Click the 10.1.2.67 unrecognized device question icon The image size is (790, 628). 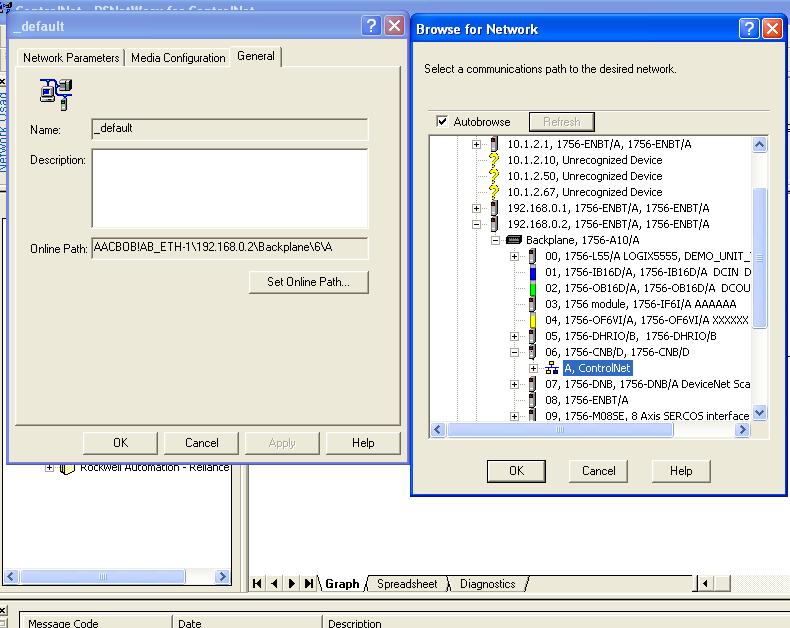494,192
